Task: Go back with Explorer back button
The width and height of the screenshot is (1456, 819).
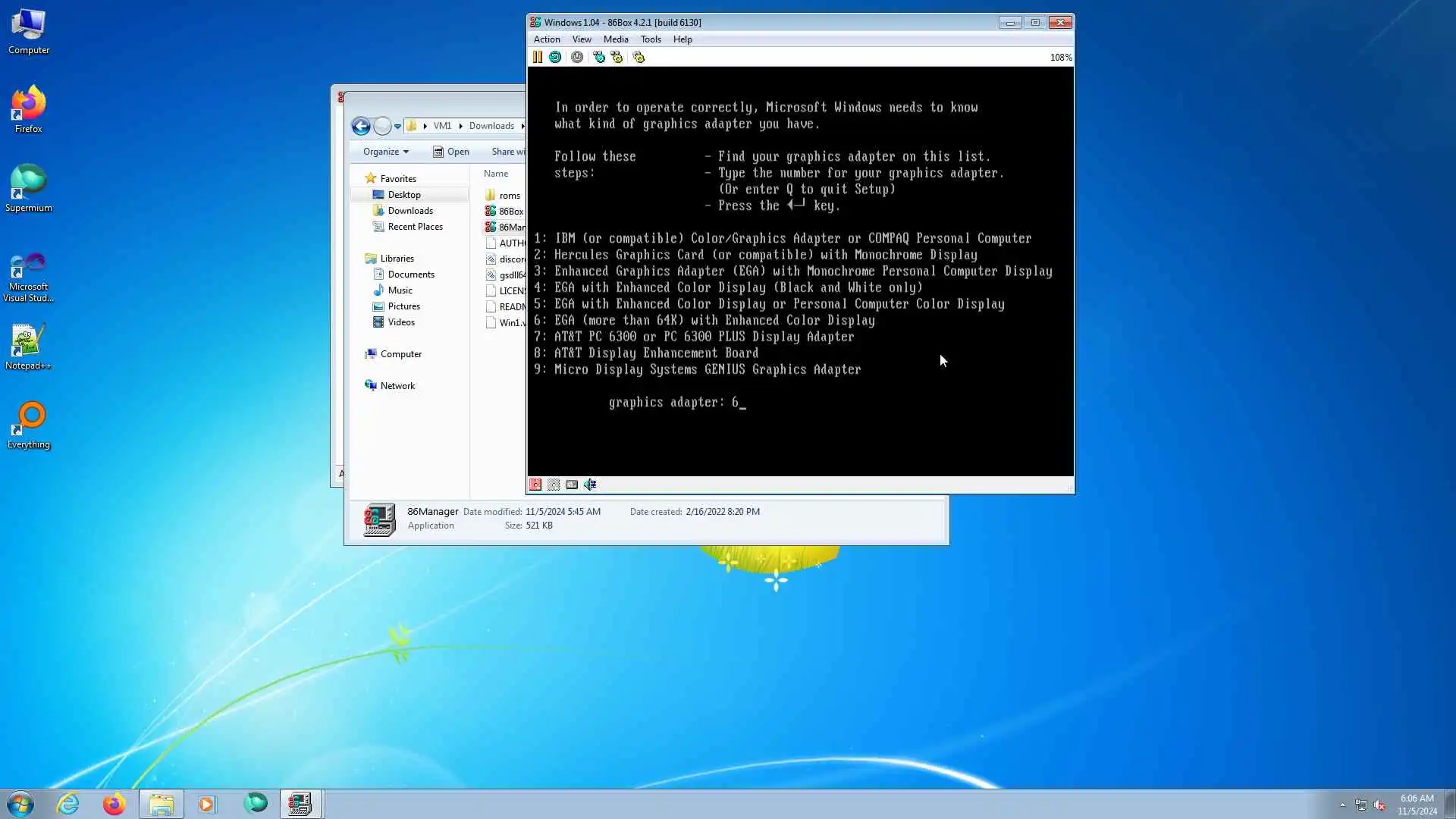Action: tap(361, 126)
